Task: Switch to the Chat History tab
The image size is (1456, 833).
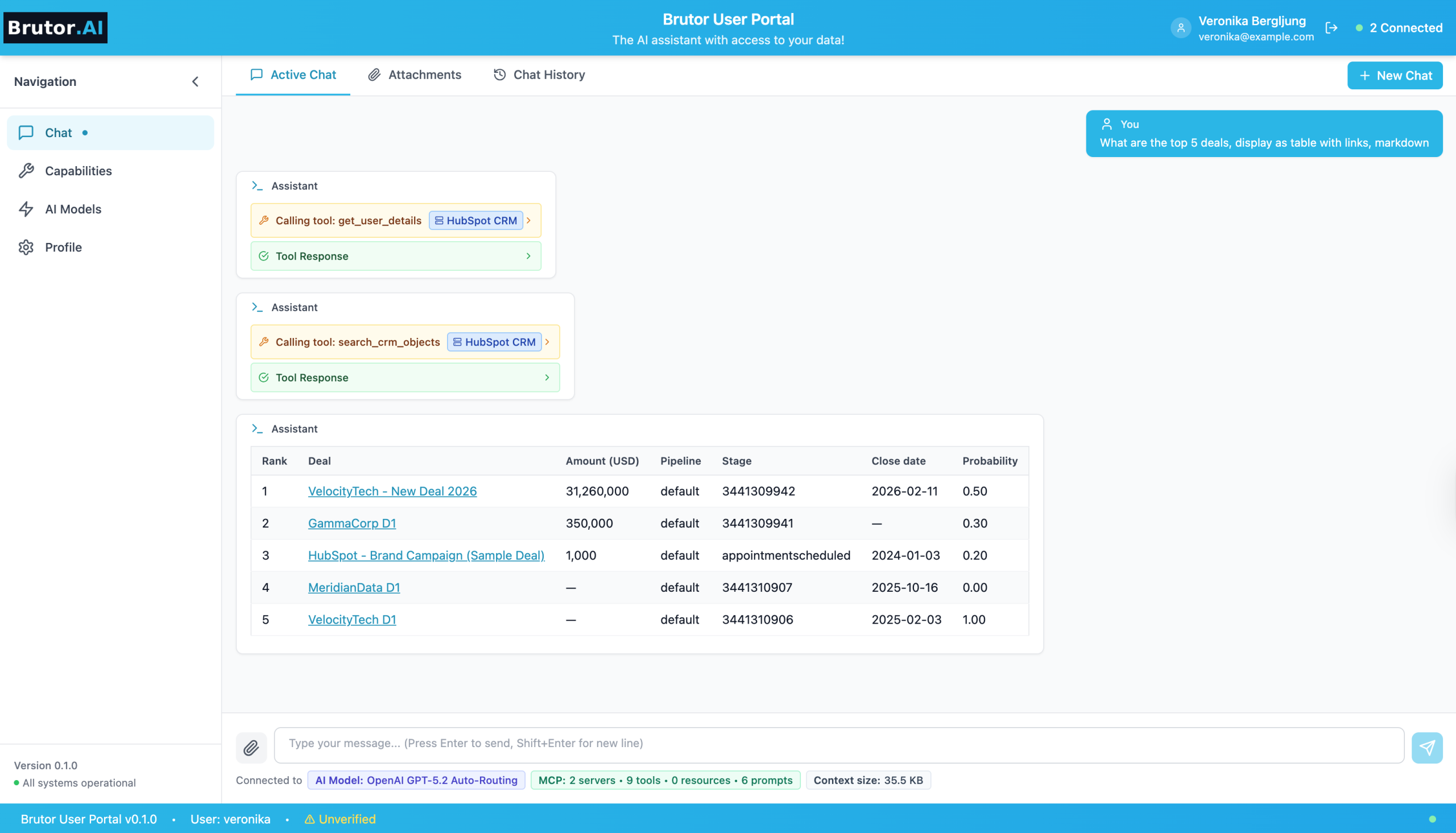Action: (538, 75)
